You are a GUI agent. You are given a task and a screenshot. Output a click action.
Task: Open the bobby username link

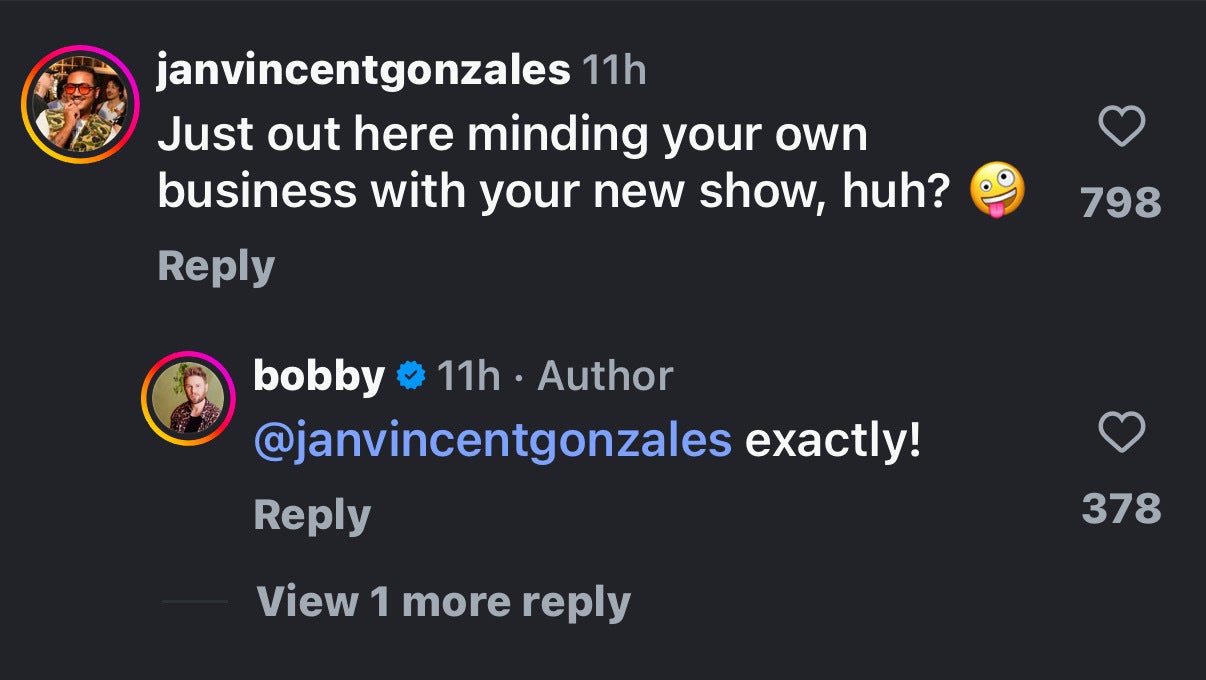pyautogui.click(x=319, y=376)
